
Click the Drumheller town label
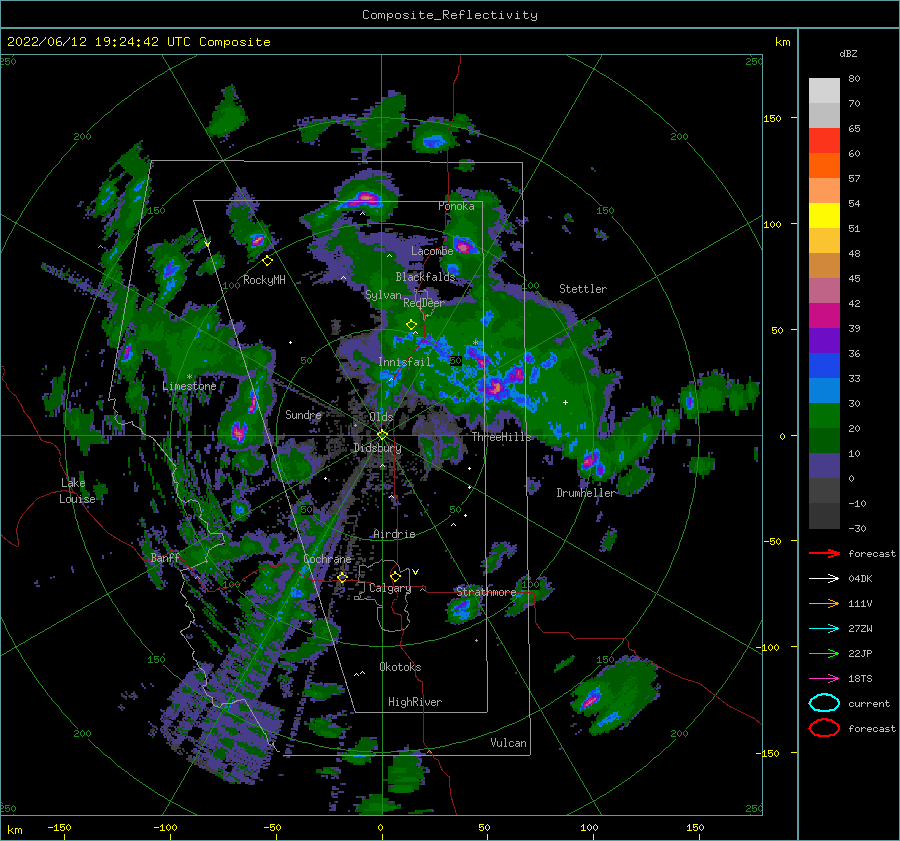585,493
